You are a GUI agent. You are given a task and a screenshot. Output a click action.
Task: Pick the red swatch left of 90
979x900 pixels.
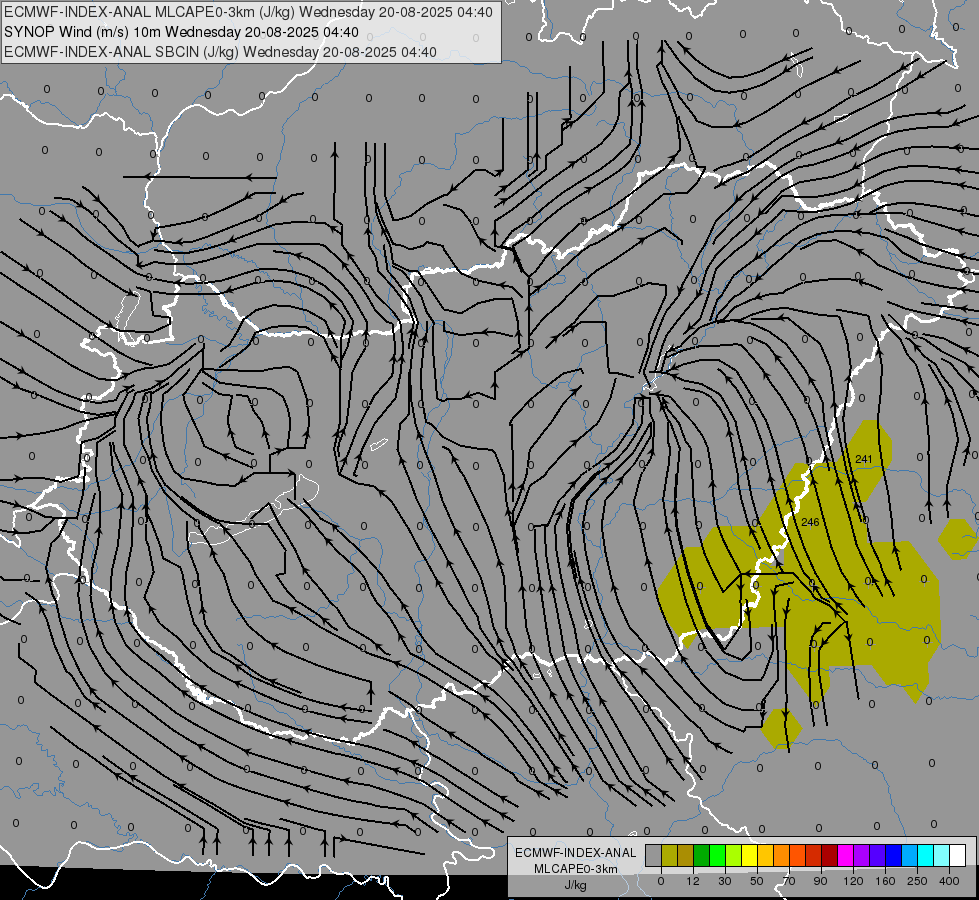[x=814, y=855]
